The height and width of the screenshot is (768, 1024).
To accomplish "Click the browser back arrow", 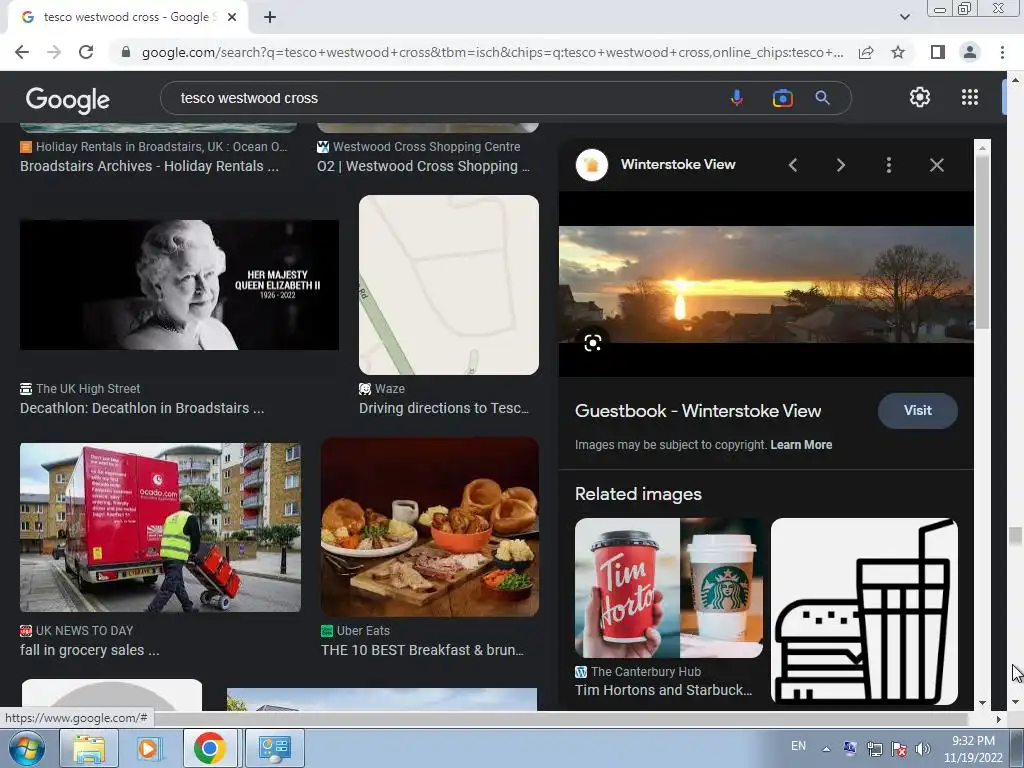I will point(22,52).
